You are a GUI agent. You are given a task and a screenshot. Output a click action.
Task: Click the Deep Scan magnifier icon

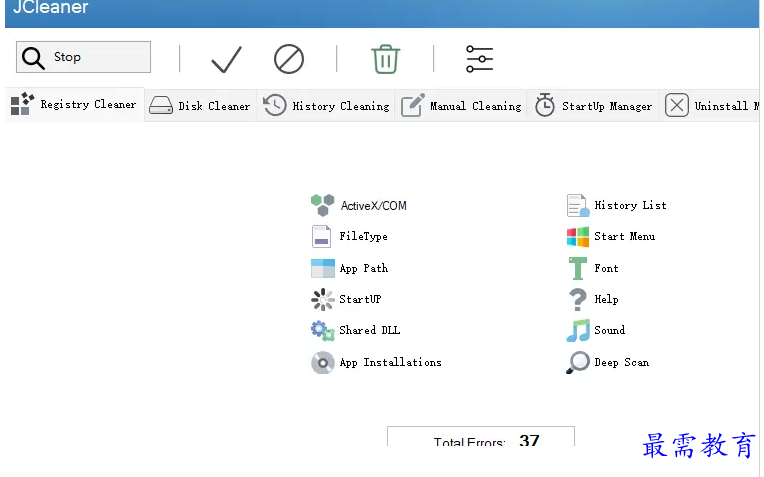click(578, 363)
